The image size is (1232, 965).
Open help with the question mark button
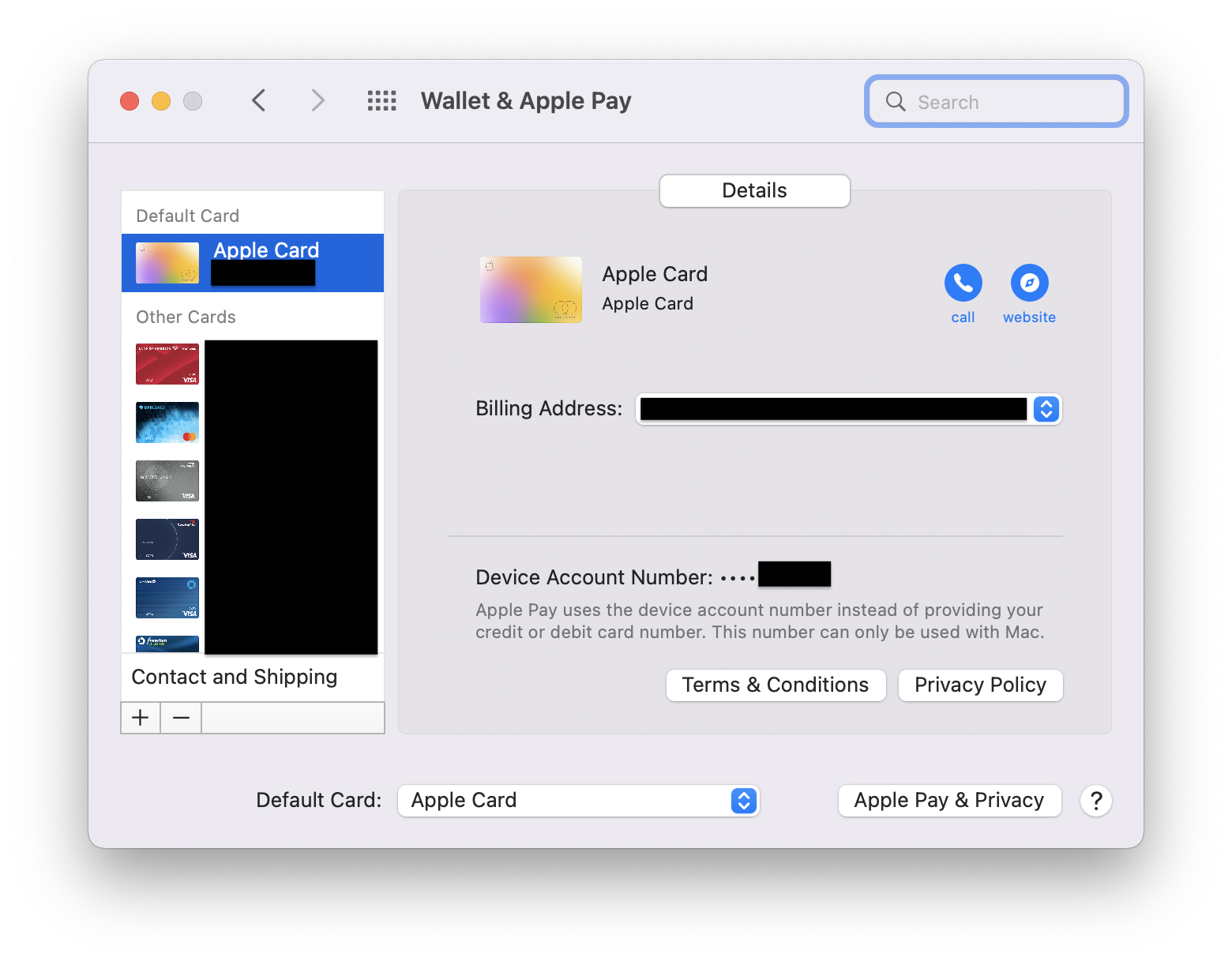(1096, 801)
